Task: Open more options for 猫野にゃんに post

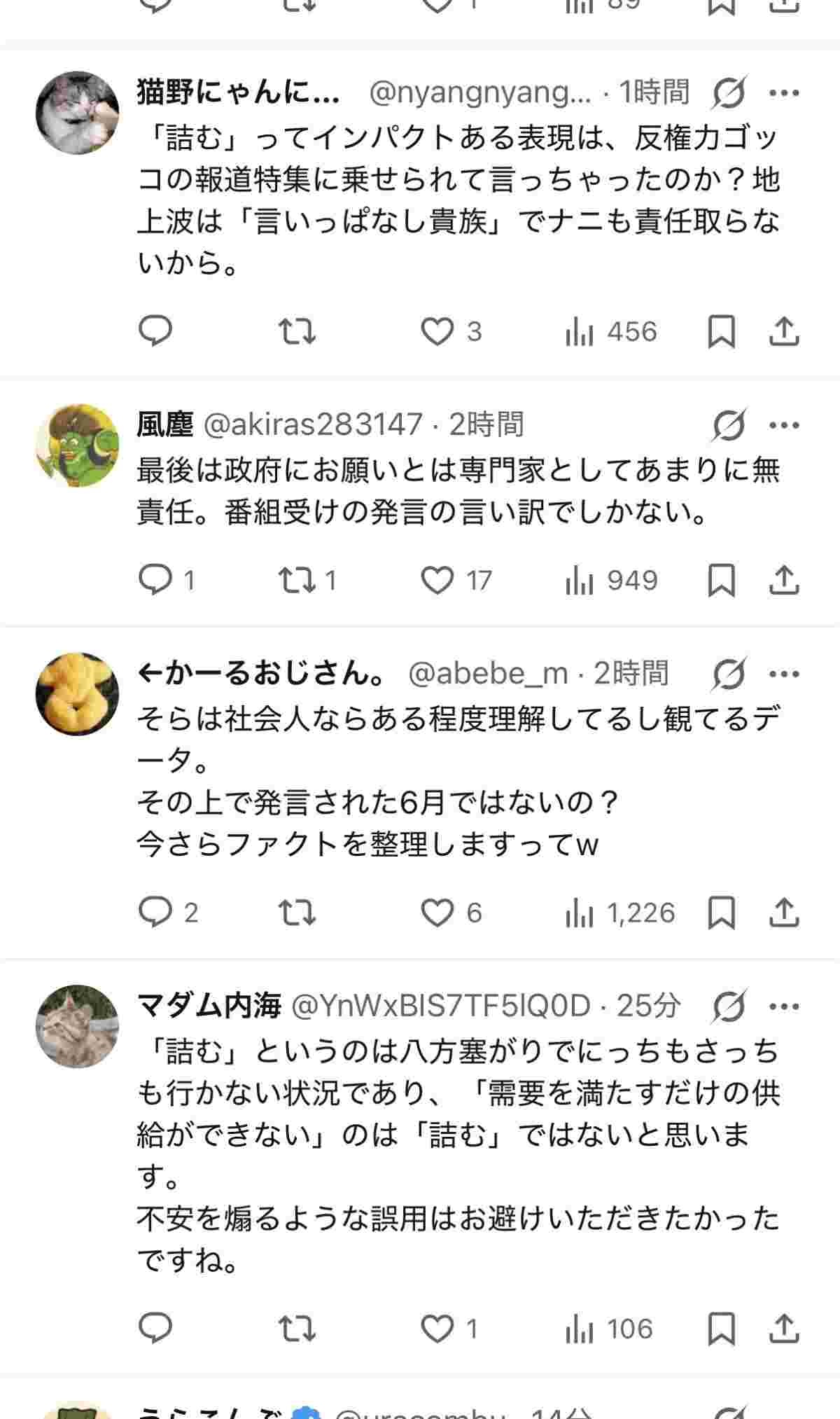Action: coord(784,92)
